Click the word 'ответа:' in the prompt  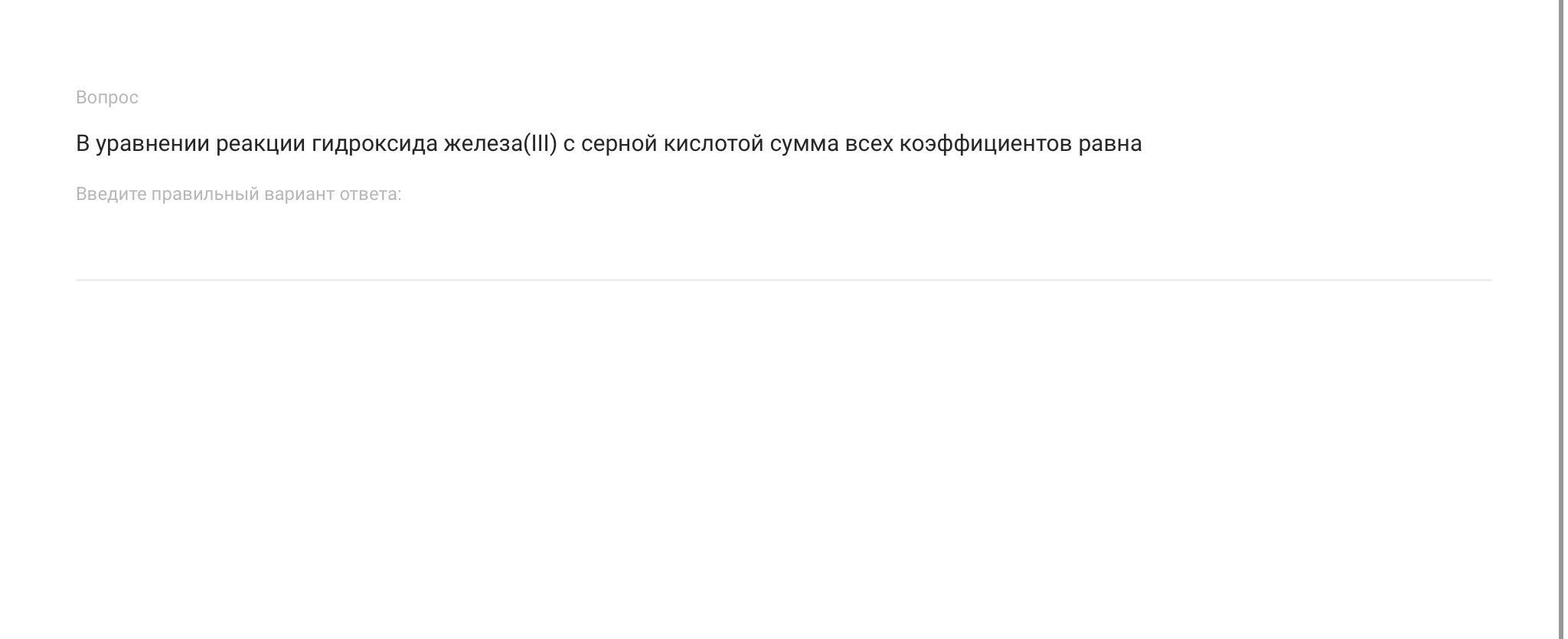(x=371, y=194)
